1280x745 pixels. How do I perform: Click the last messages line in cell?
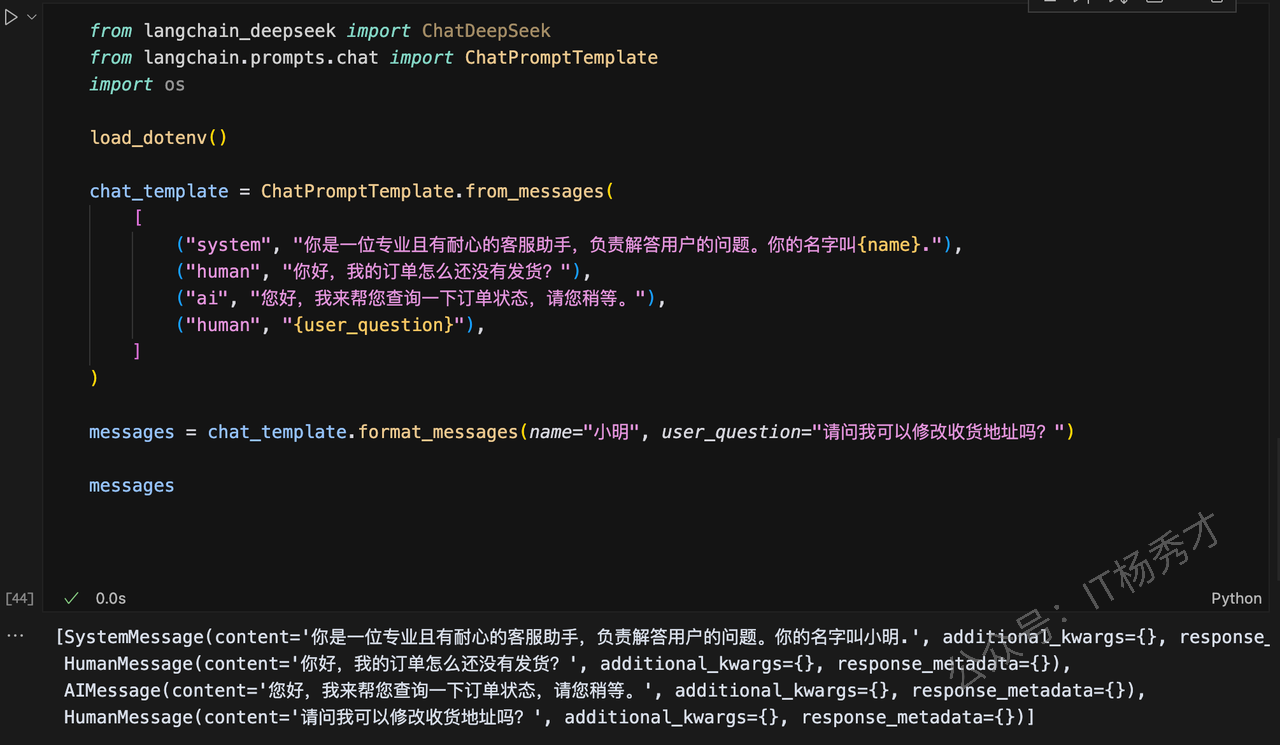(x=131, y=485)
